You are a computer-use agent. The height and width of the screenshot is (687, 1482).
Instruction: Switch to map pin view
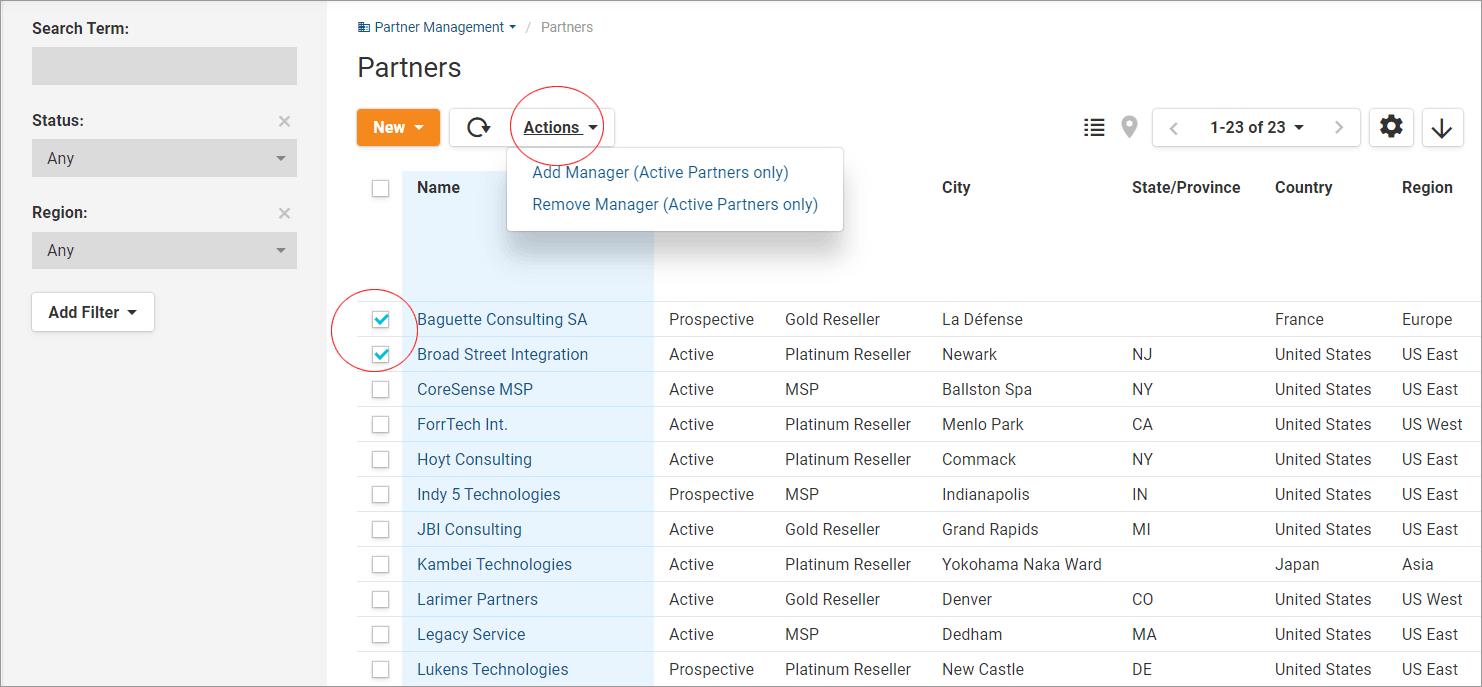1129,127
